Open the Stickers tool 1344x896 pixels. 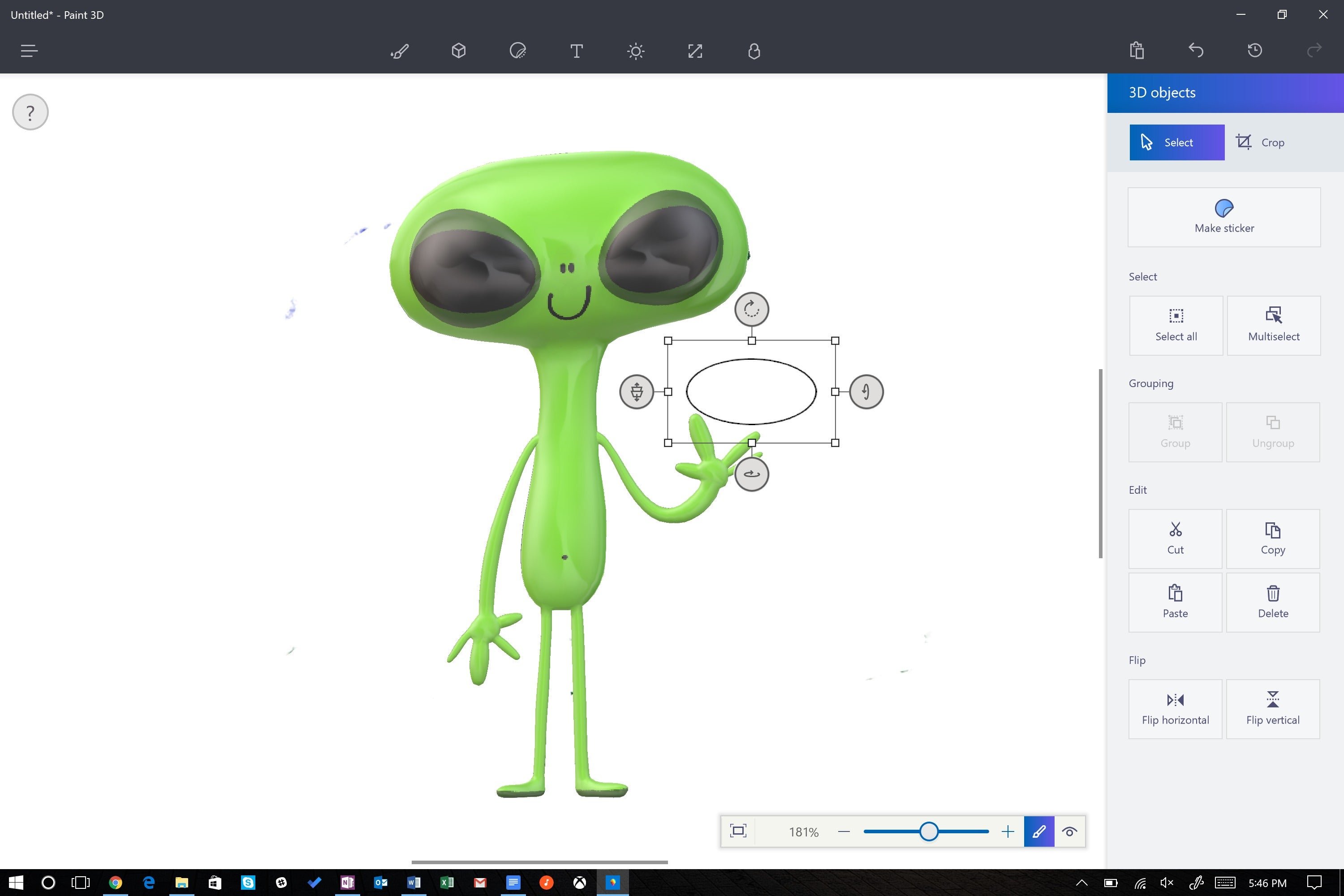518,52
